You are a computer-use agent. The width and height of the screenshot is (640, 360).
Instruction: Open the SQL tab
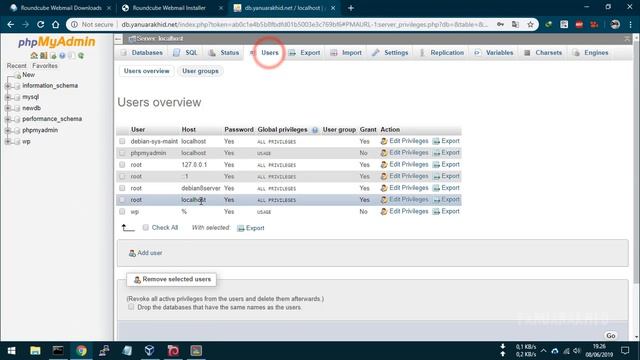click(x=186, y=53)
